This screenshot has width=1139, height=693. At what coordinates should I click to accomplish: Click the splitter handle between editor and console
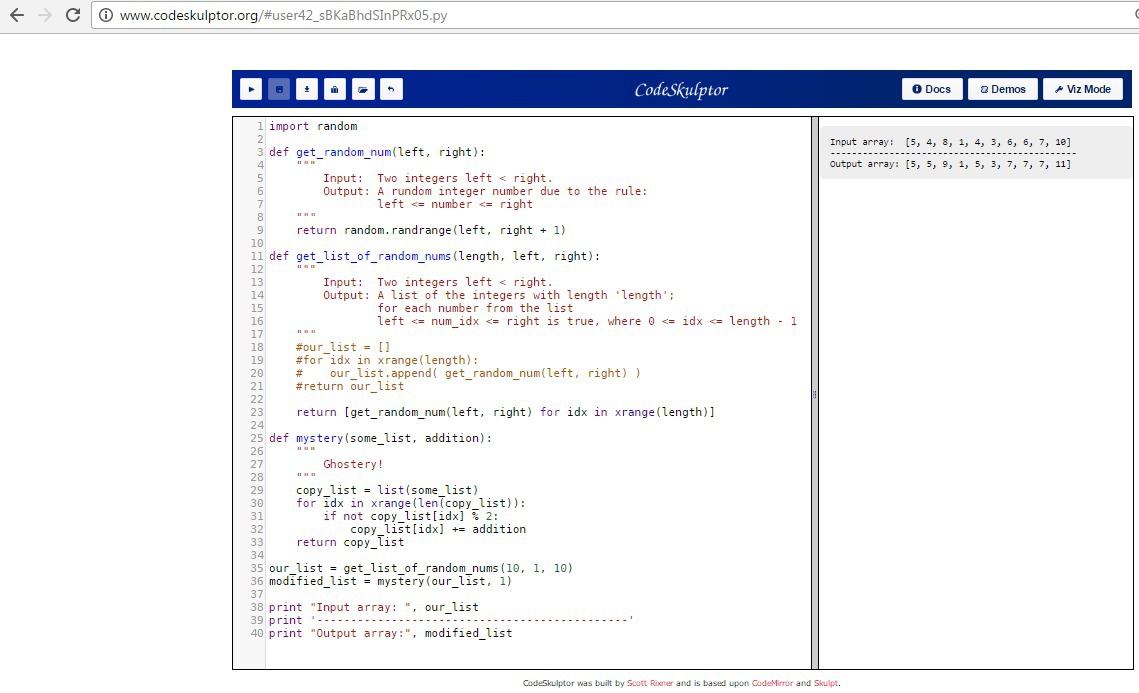tap(814, 394)
